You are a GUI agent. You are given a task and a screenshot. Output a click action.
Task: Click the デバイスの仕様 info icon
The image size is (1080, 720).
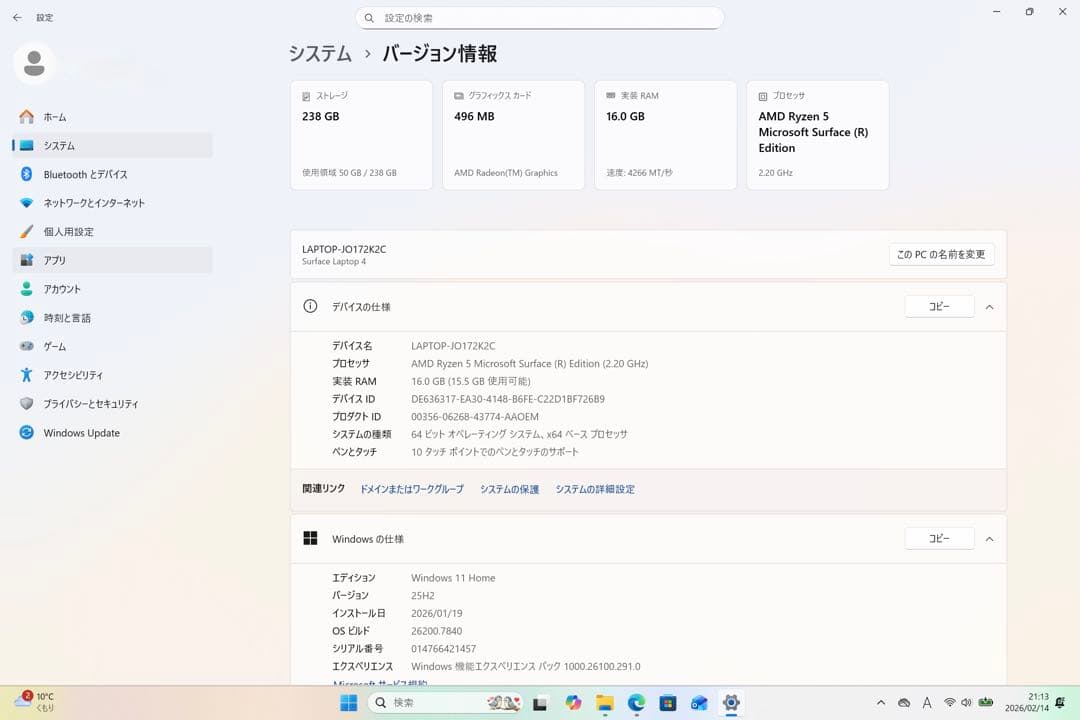click(x=311, y=307)
